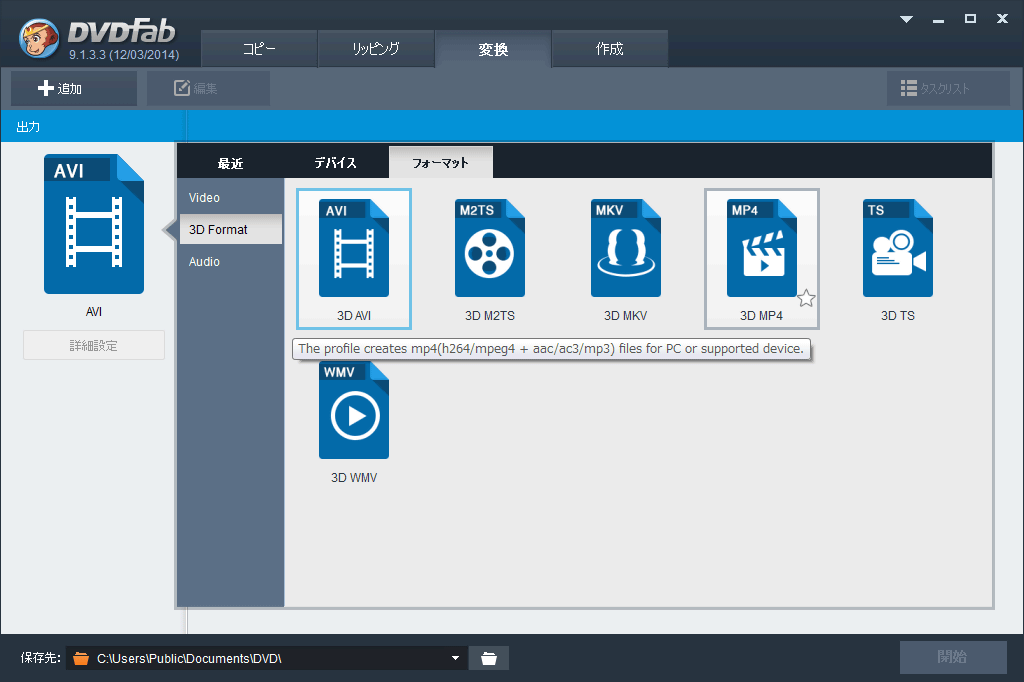Screen dimensions: 1024x682
Task: Click the save destination path field
Action: coord(266,658)
